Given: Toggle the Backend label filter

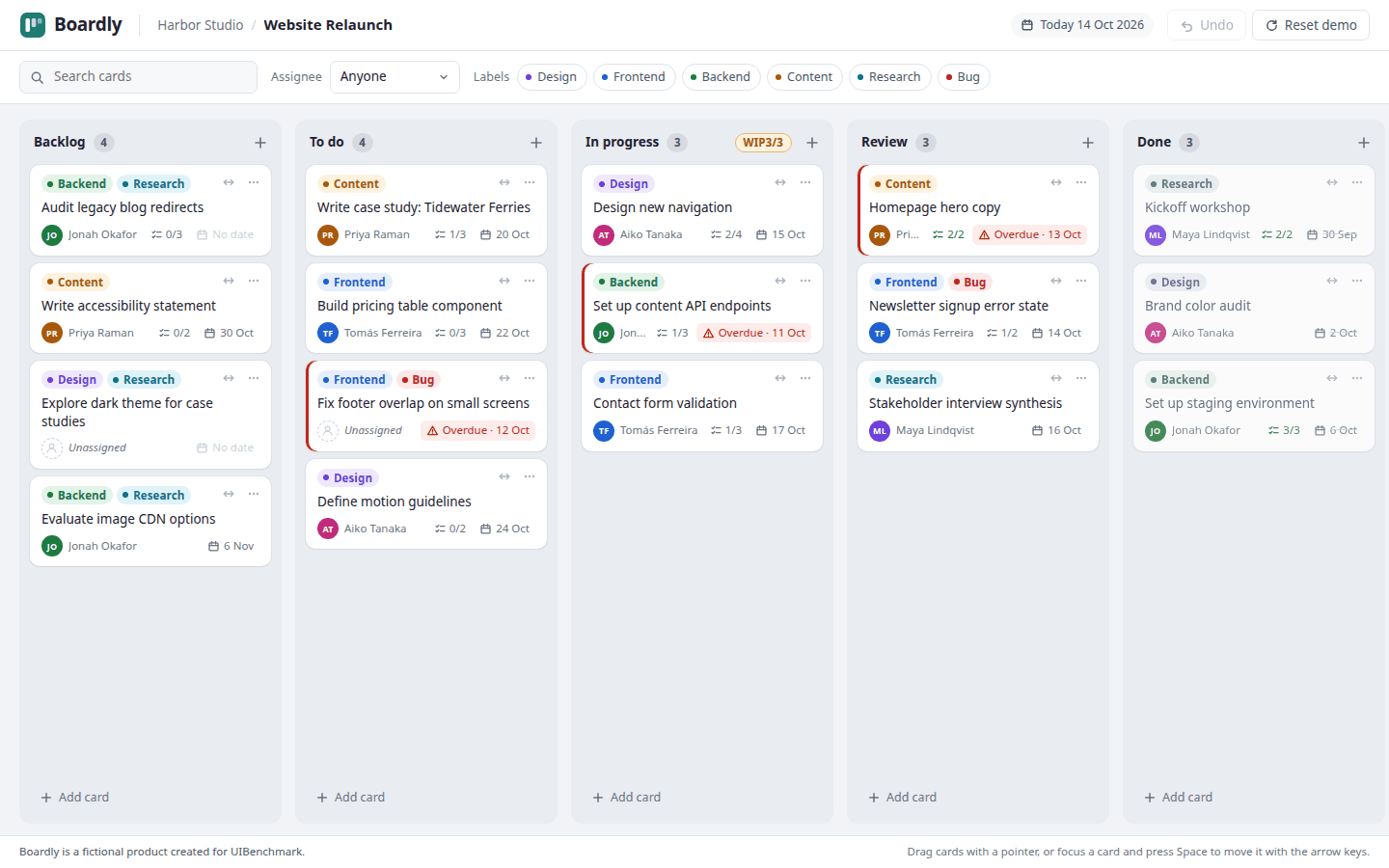Looking at the screenshot, I should (x=721, y=77).
